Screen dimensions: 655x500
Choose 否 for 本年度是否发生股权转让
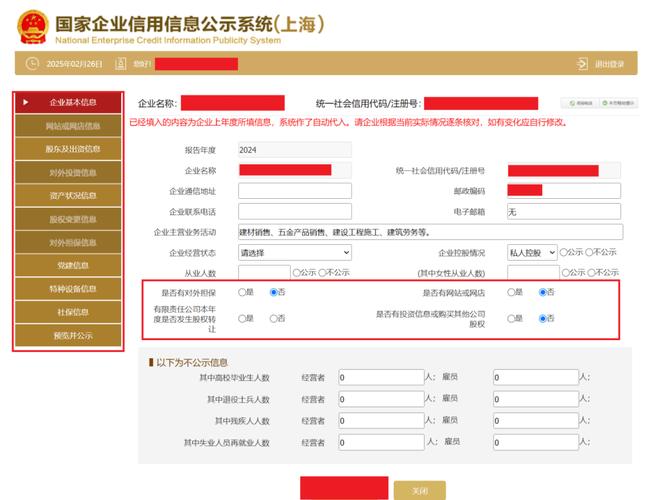tap(274, 319)
